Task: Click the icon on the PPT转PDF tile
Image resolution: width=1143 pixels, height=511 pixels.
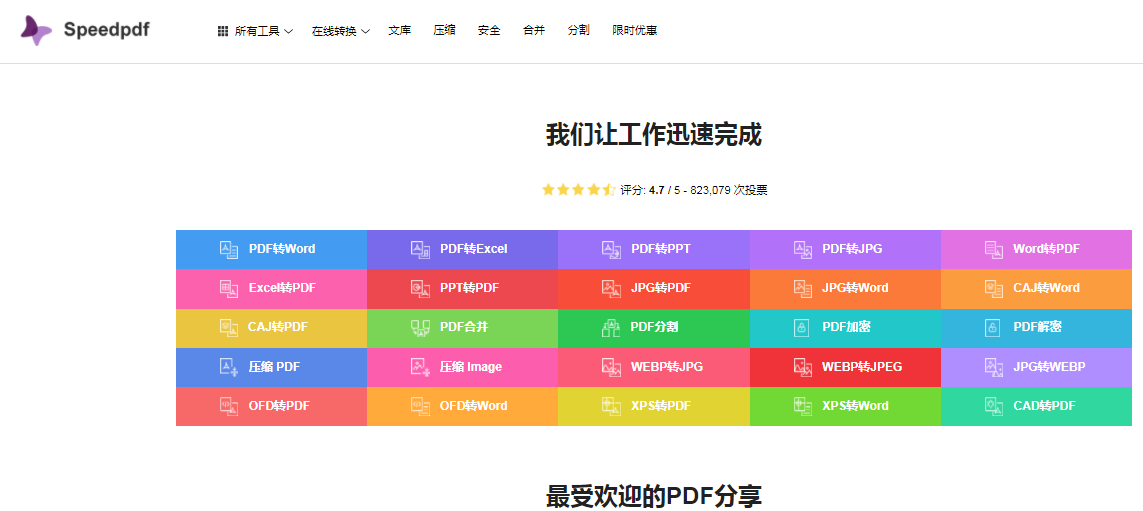Action: [x=420, y=289]
